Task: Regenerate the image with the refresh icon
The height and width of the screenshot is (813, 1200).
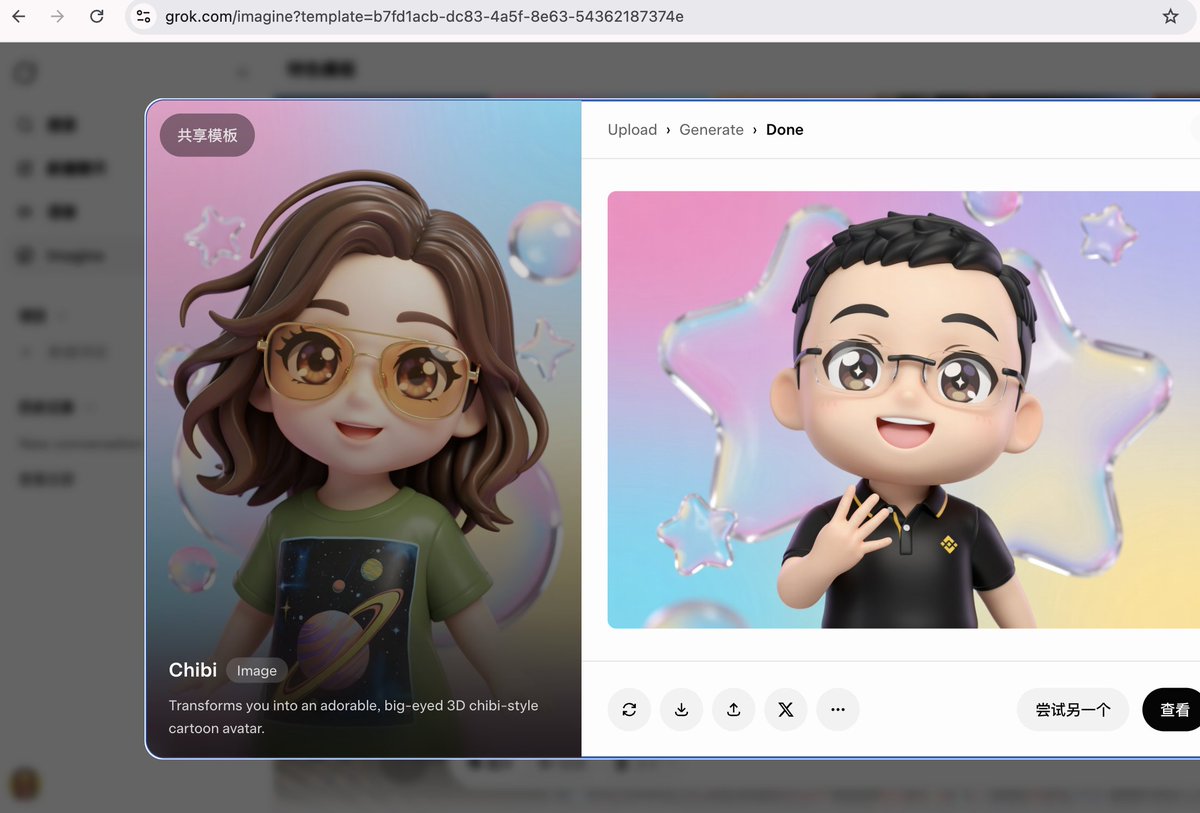Action: pyautogui.click(x=629, y=710)
